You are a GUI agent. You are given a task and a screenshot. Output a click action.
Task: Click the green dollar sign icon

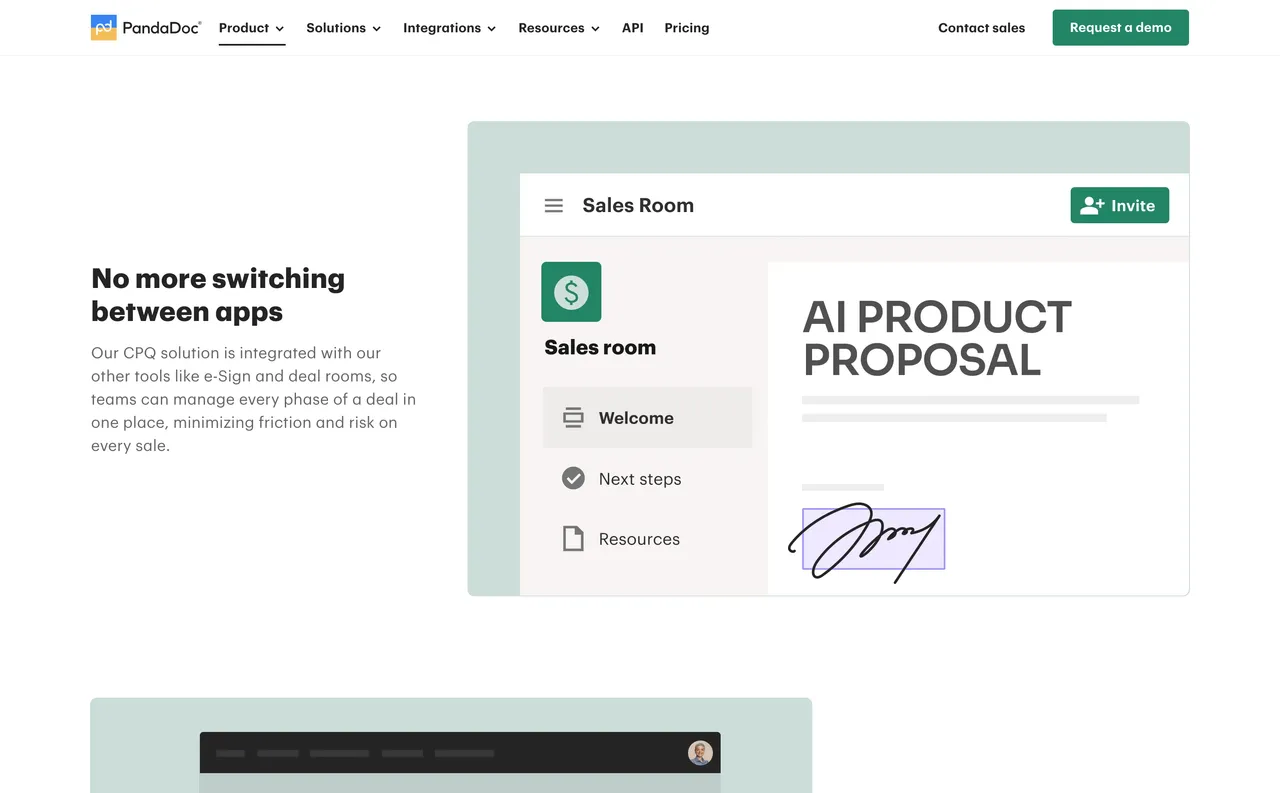(571, 292)
